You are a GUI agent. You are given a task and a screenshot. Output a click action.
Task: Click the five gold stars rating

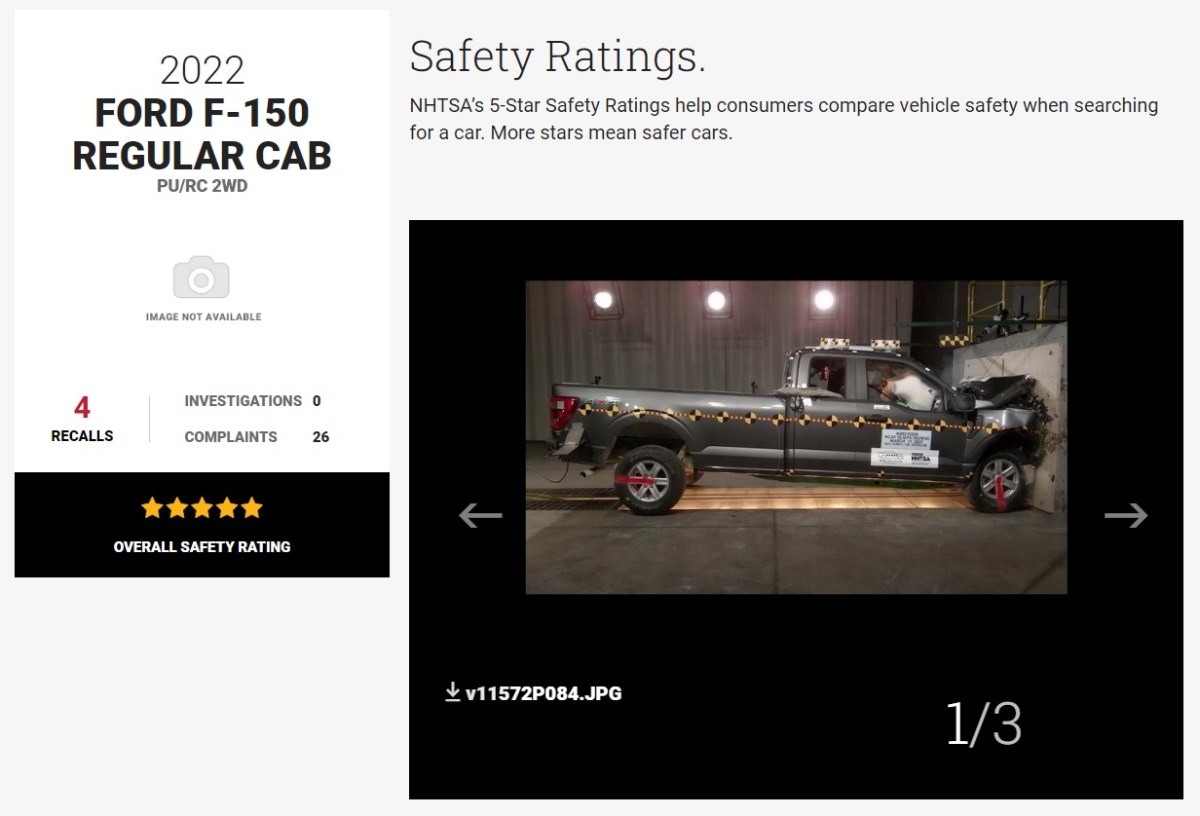pos(202,508)
